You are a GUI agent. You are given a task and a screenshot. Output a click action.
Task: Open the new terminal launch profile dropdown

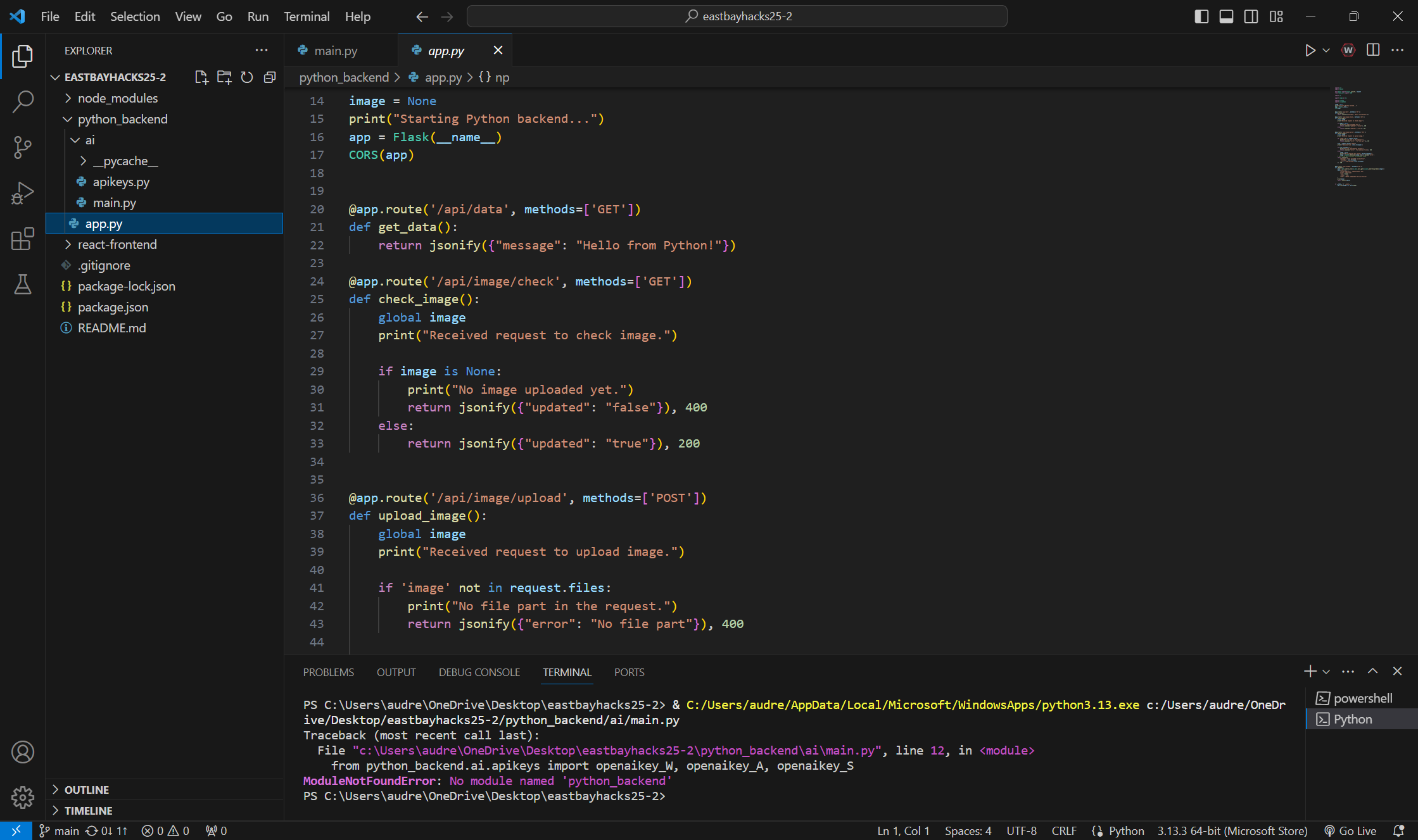(1327, 672)
